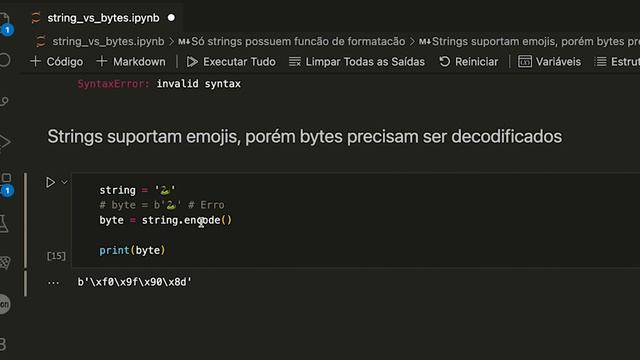Open cell output options ellipsis
The image size is (640, 360).
53,282
